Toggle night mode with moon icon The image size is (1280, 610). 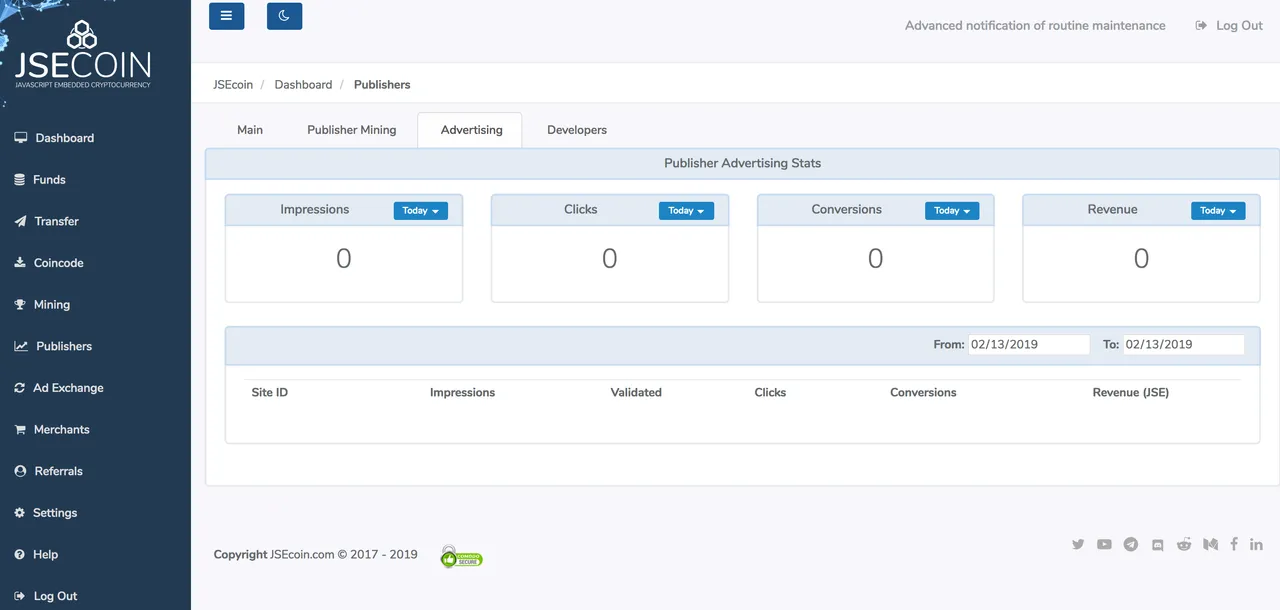[285, 16]
